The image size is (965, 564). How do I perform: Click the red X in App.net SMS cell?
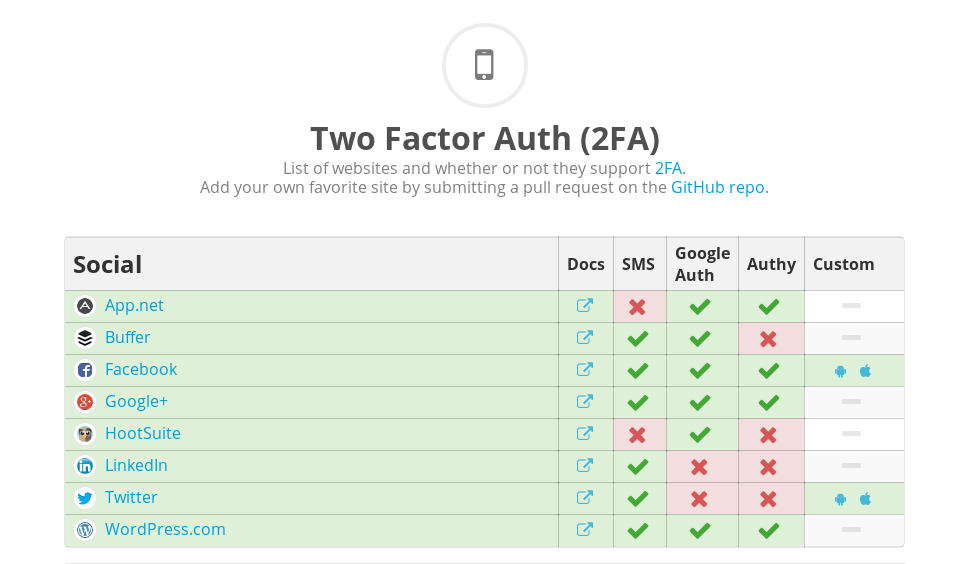[x=638, y=307]
